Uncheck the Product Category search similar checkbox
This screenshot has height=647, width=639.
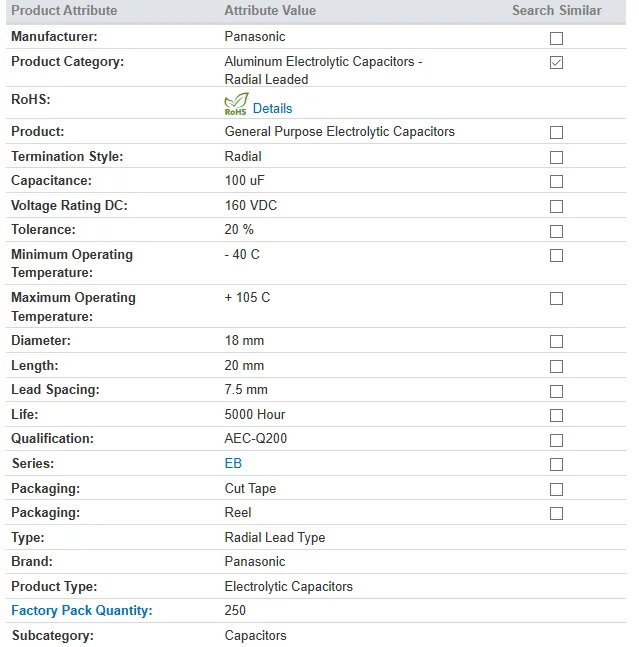pos(556,63)
